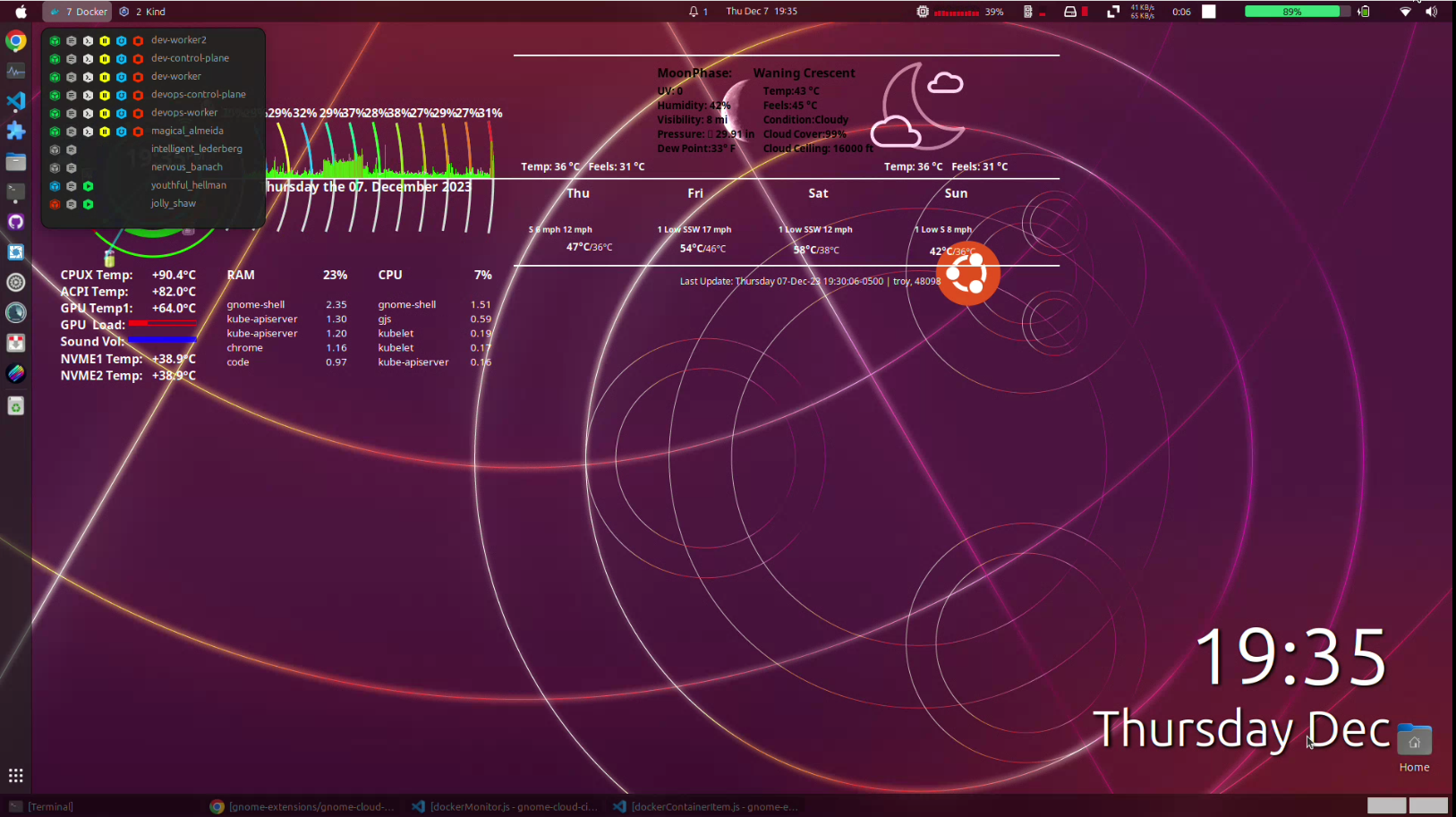Click the CPU 39% usage indicator
Image resolution: width=1456 pixels, height=817 pixels.
(x=960, y=12)
